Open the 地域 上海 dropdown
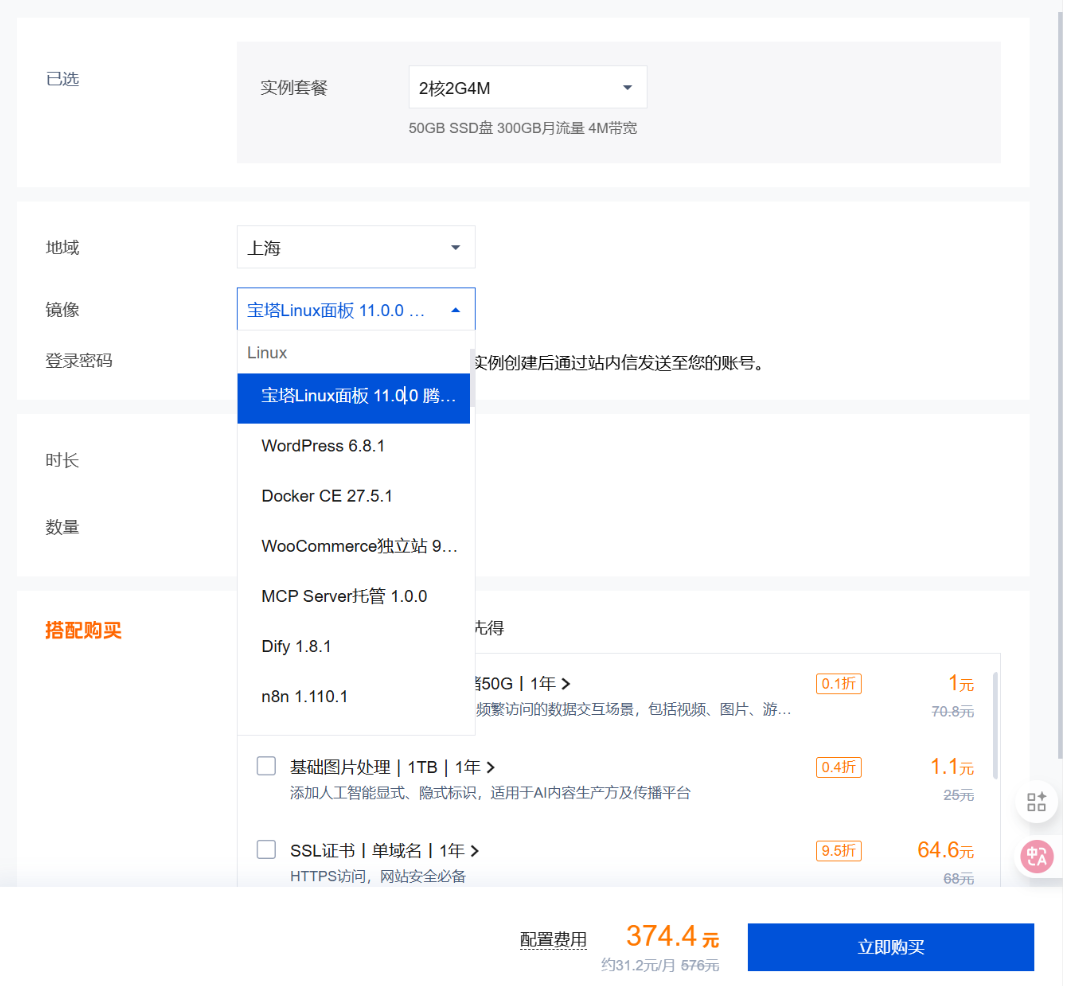1065x986 pixels. click(355, 247)
